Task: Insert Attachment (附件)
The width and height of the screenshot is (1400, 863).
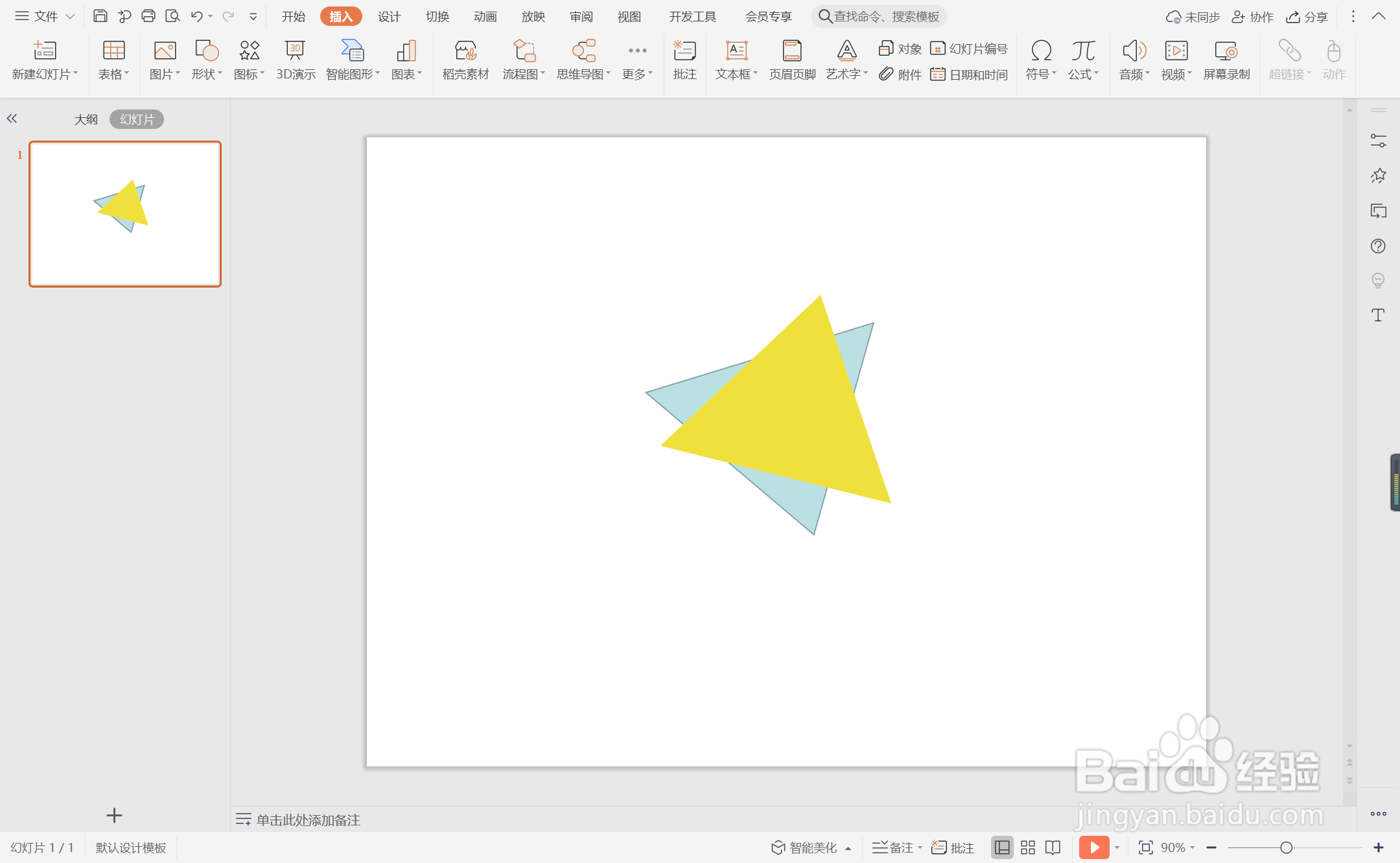Action: tap(900, 75)
